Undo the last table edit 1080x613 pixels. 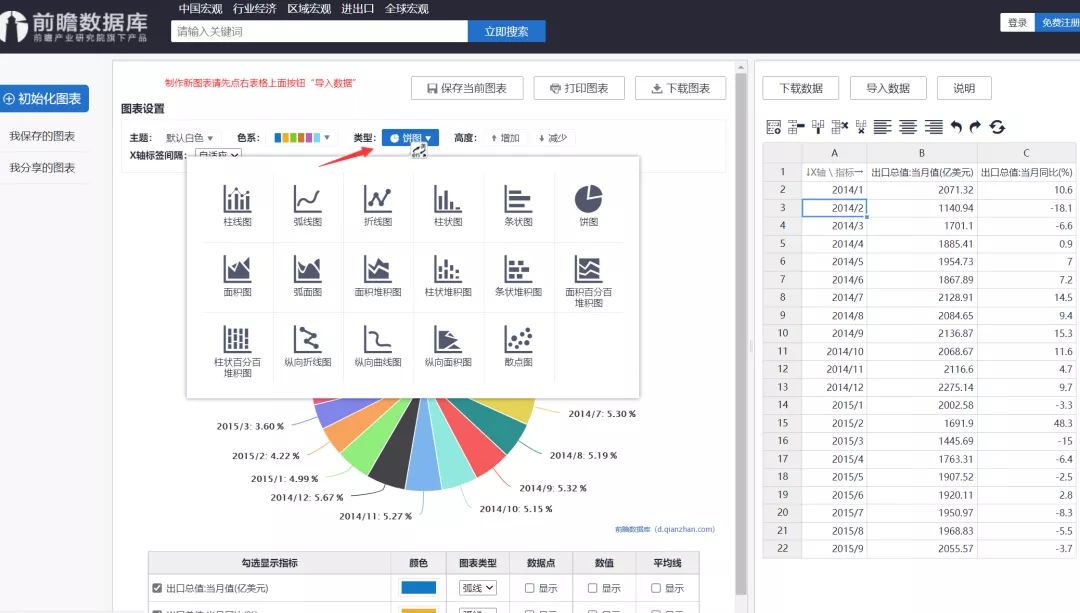(956, 127)
